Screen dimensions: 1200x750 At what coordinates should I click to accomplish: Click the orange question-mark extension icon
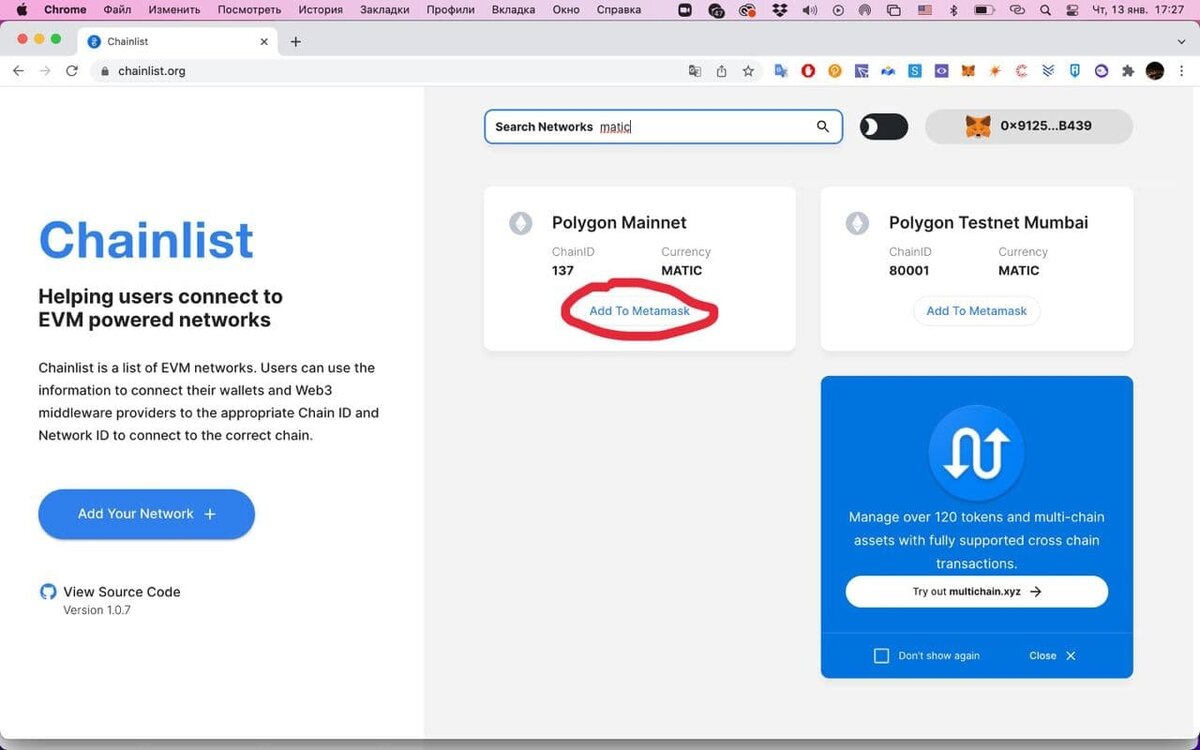coord(835,71)
